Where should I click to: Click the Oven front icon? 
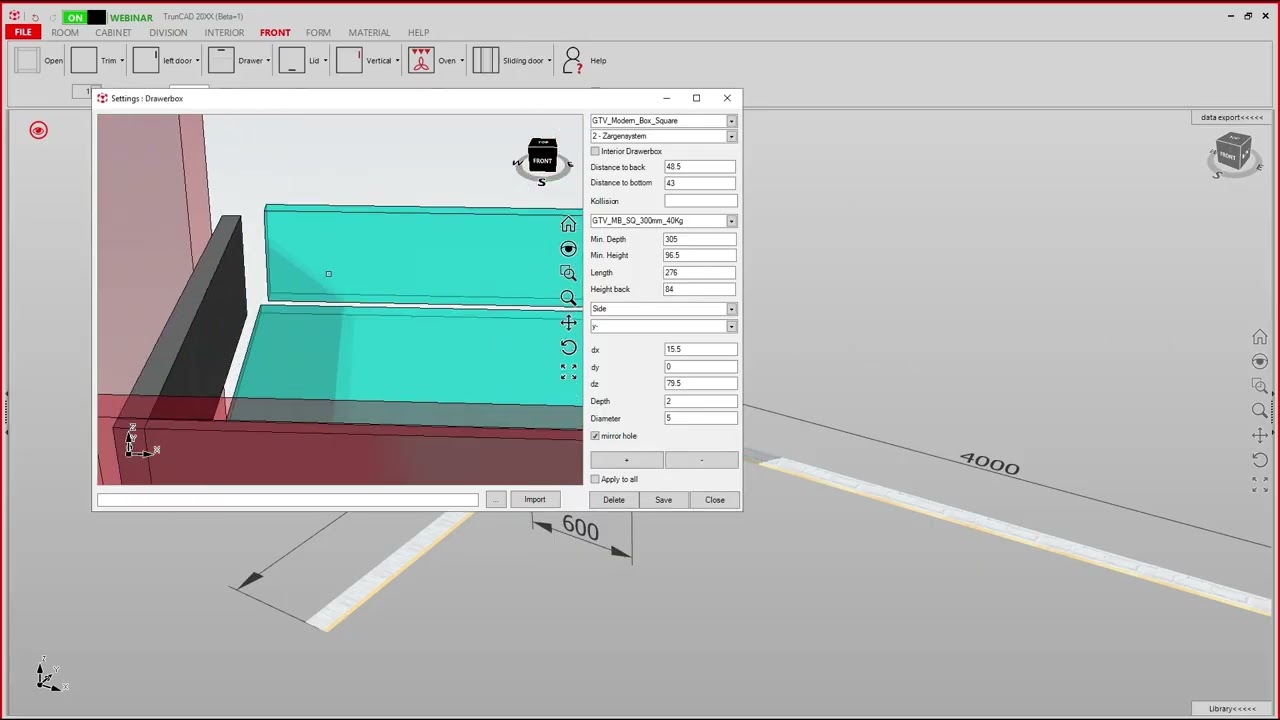pyautogui.click(x=421, y=60)
